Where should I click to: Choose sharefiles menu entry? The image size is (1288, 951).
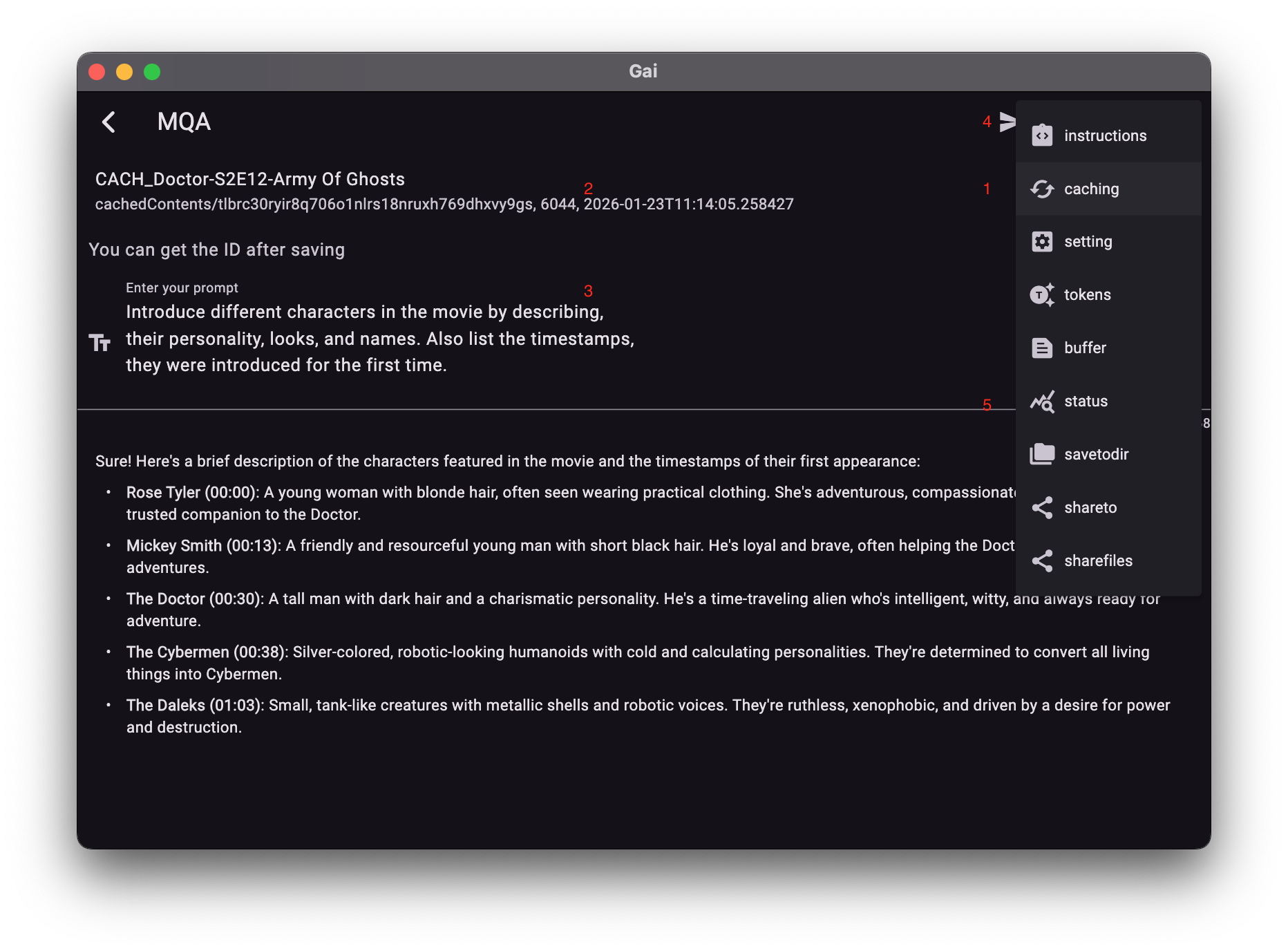coord(1098,561)
